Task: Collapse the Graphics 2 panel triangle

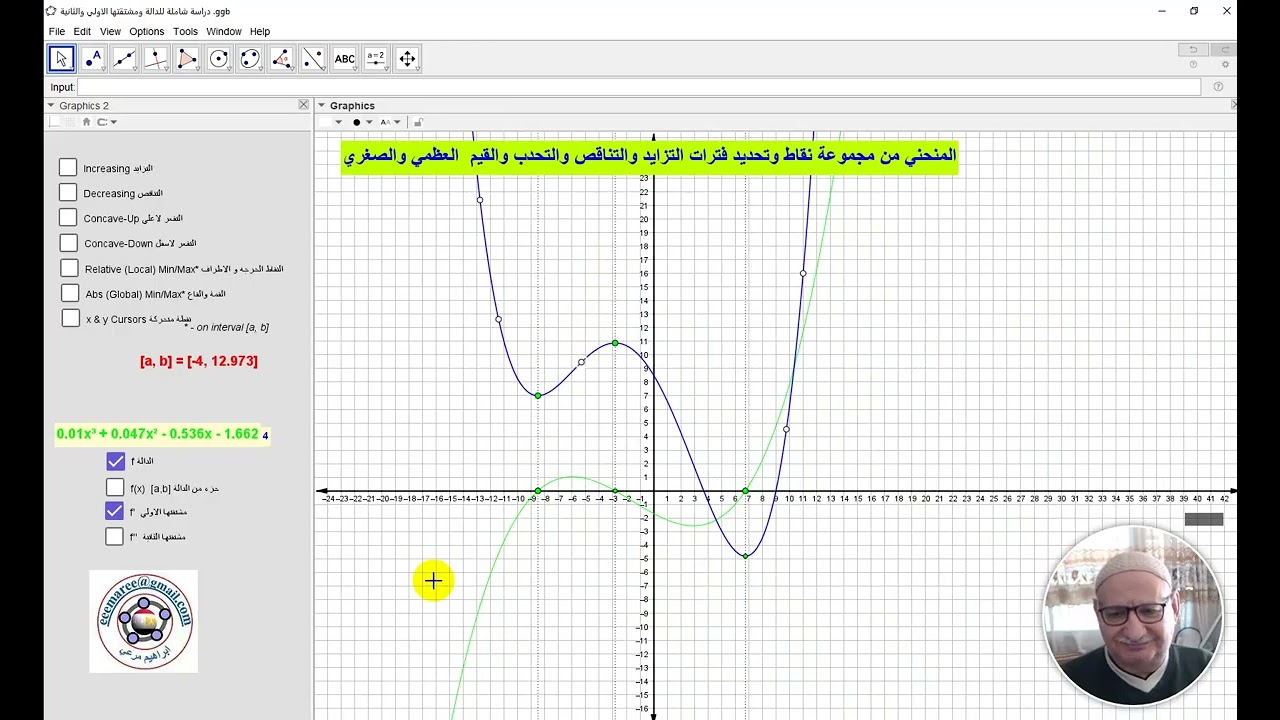Action: [x=51, y=105]
